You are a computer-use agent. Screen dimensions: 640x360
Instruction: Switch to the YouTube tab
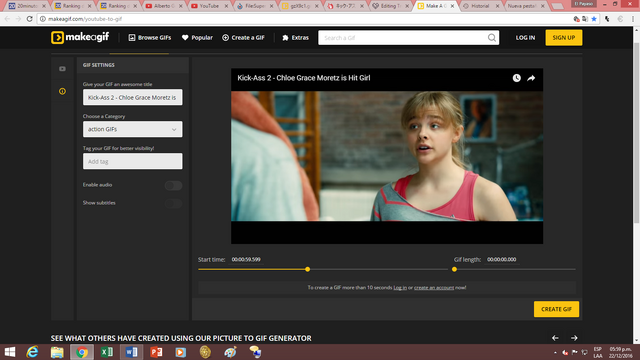[x=209, y=6]
